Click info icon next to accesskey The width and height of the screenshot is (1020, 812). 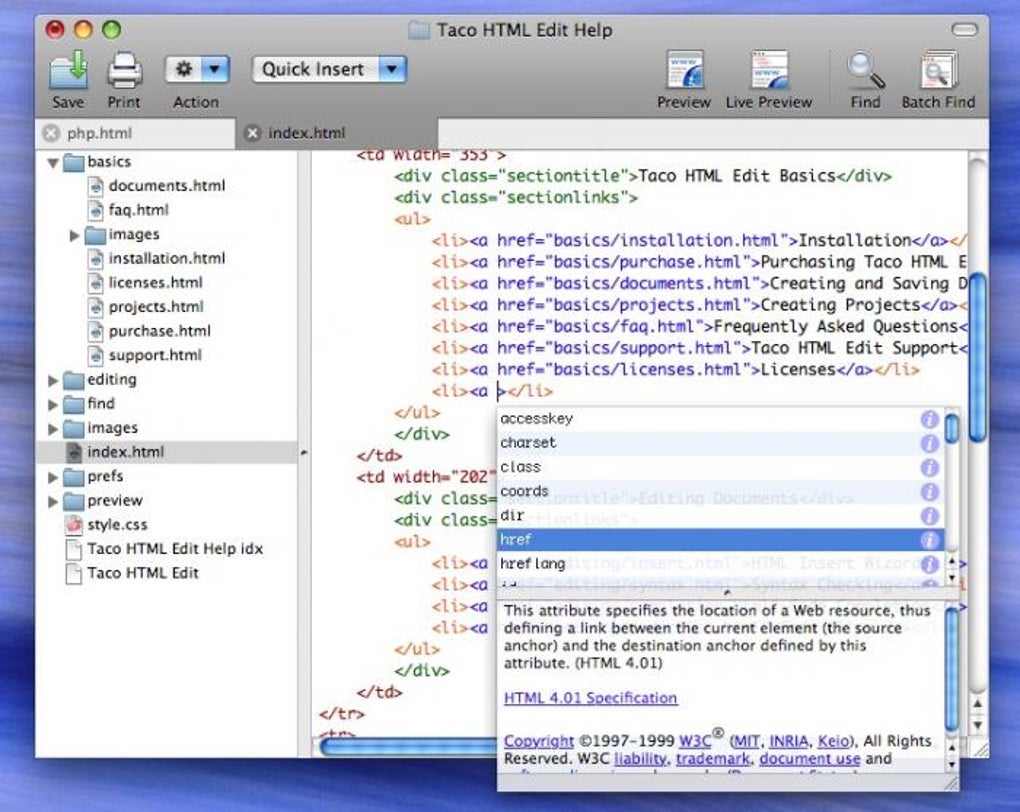click(x=930, y=420)
